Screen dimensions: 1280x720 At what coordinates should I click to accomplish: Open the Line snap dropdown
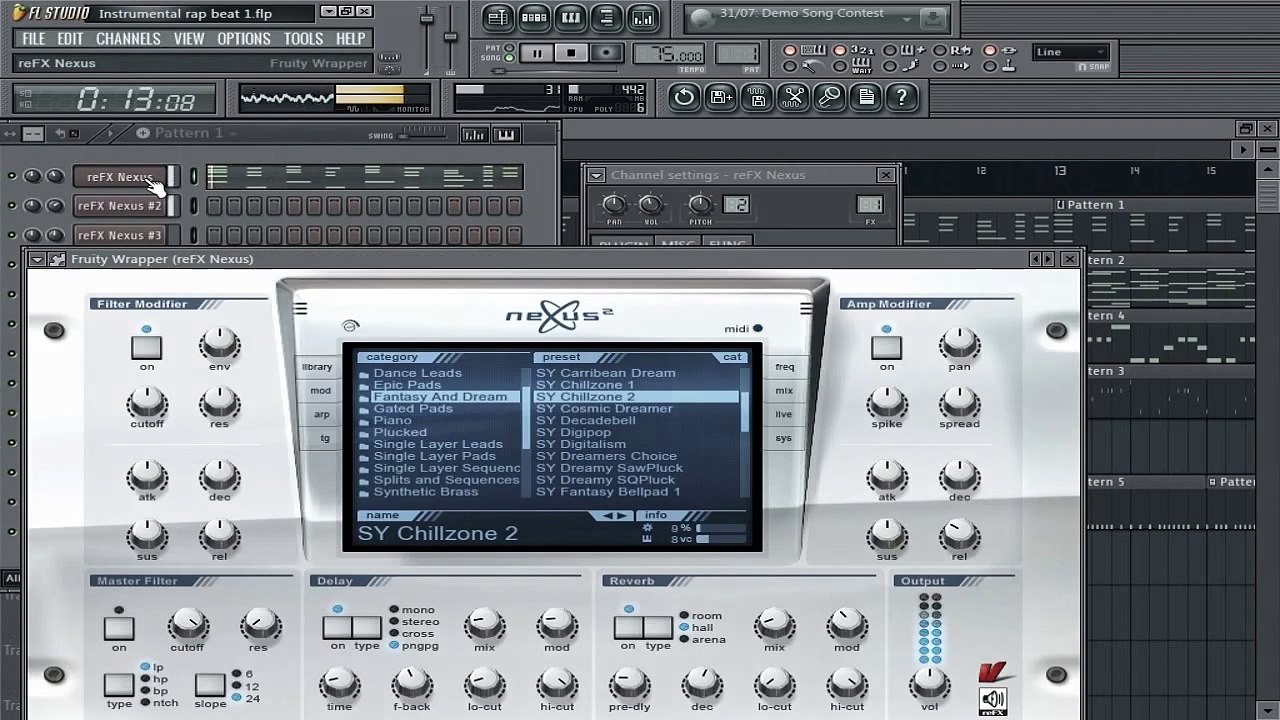click(1071, 52)
